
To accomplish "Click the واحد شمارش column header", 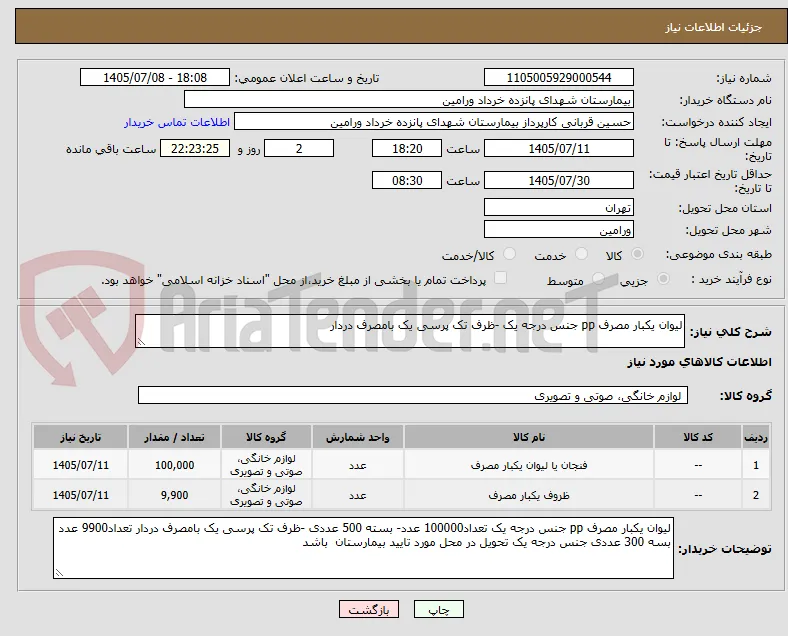I will pyautogui.click(x=357, y=437).
